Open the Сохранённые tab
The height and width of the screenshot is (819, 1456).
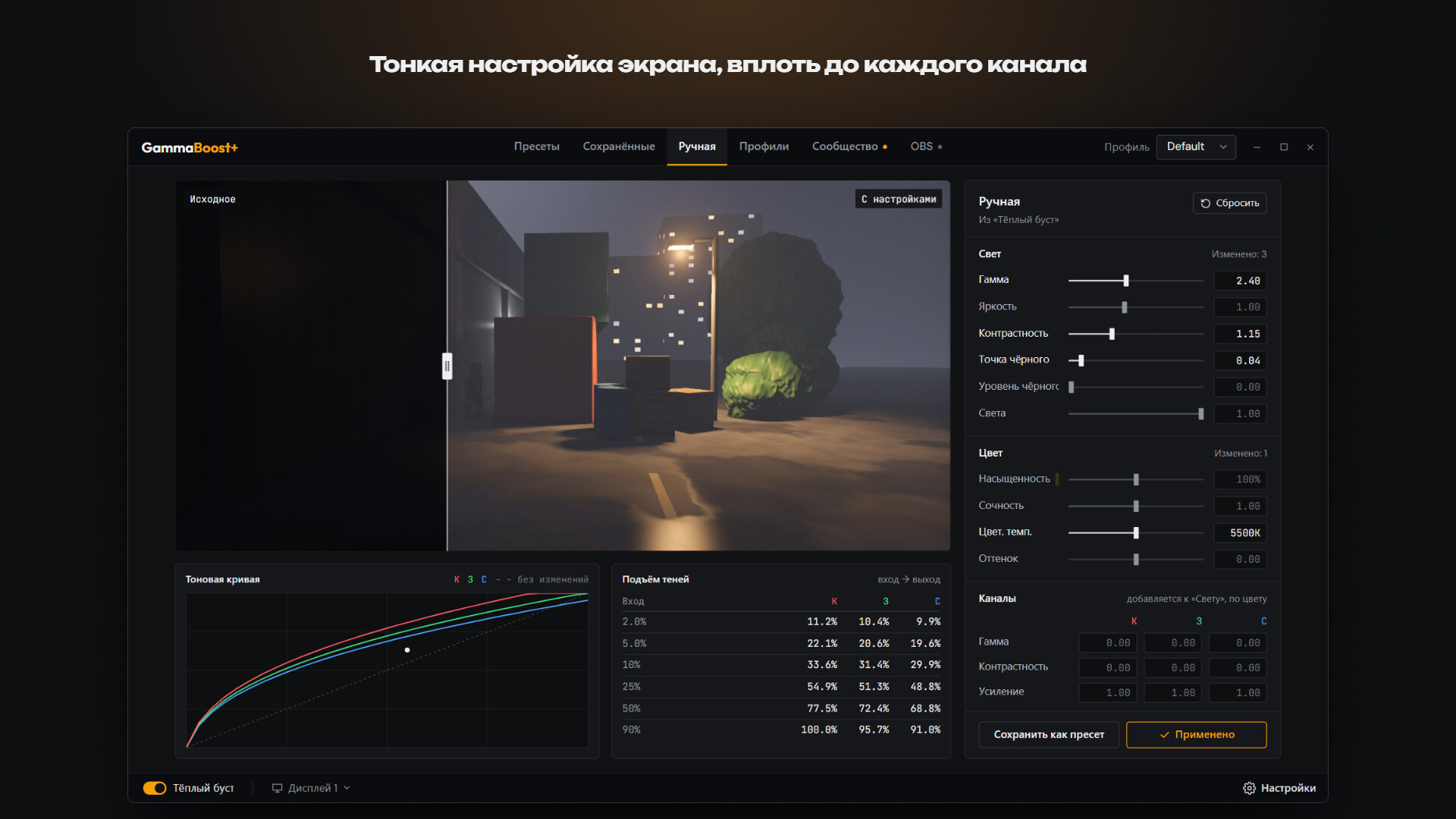619,146
